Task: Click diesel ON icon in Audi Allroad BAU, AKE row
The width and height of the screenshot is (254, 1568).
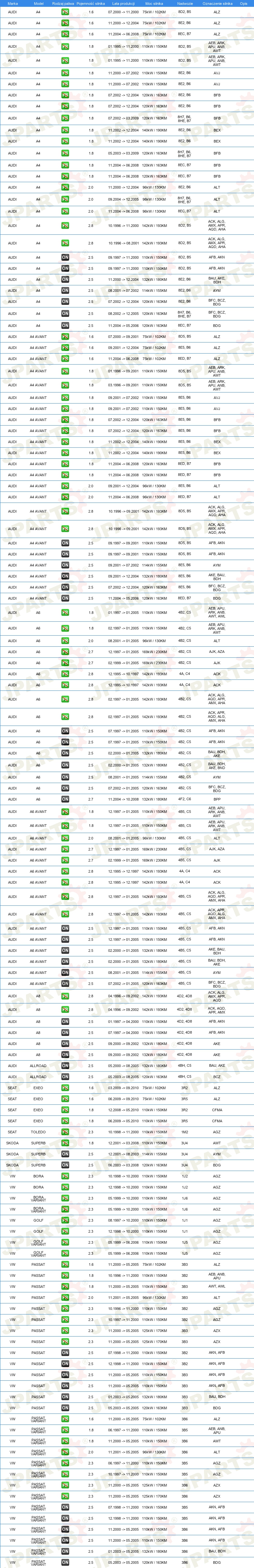Action: [65, 1066]
